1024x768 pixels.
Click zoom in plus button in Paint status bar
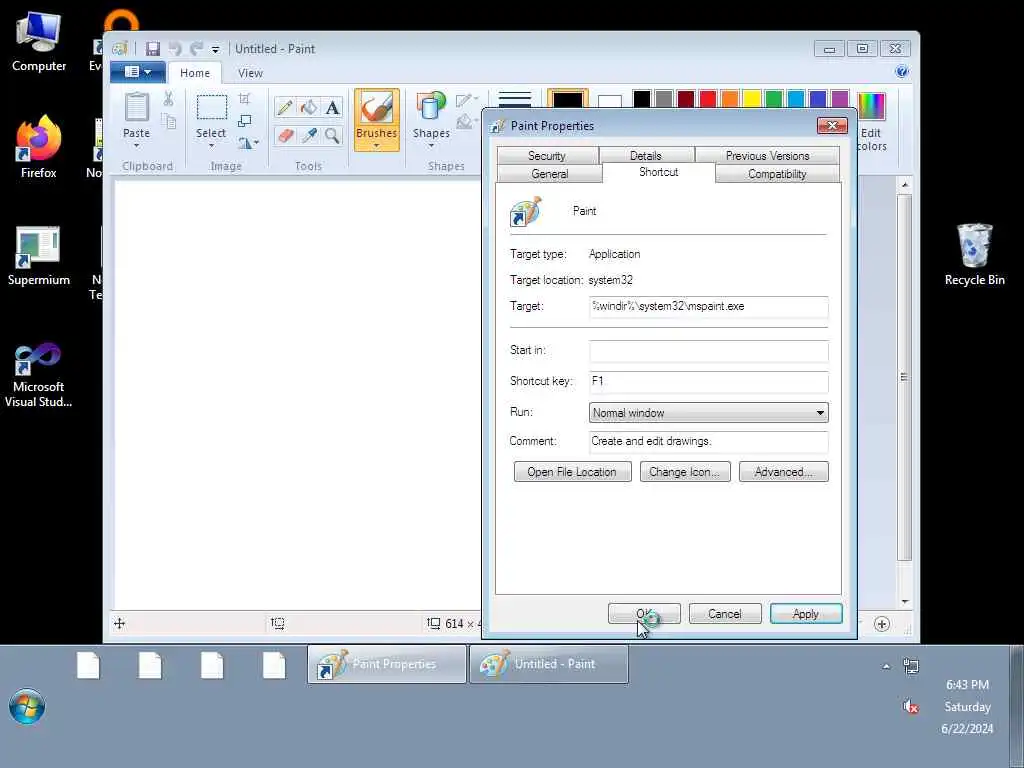tap(882, 624)
